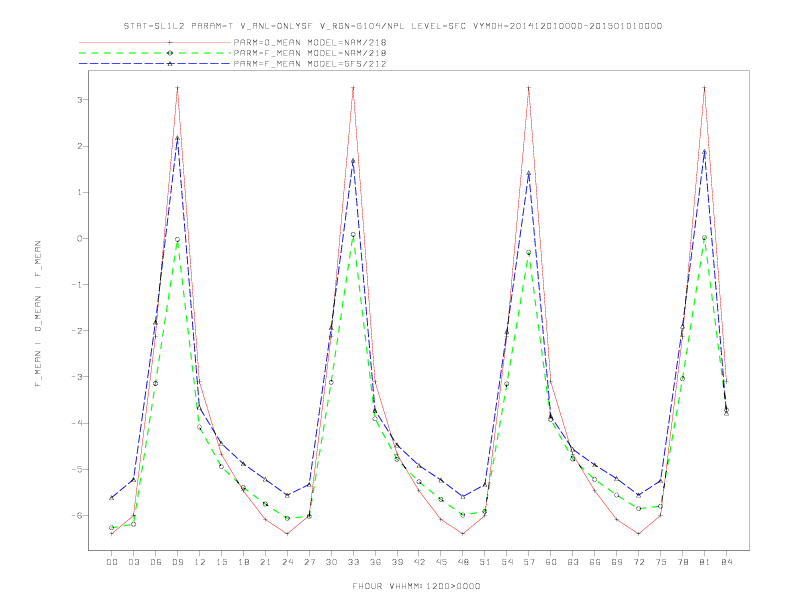Screen dimensions: 792x612
Task: Click the blue dashed legend line sample
Action: click(155, 64)
